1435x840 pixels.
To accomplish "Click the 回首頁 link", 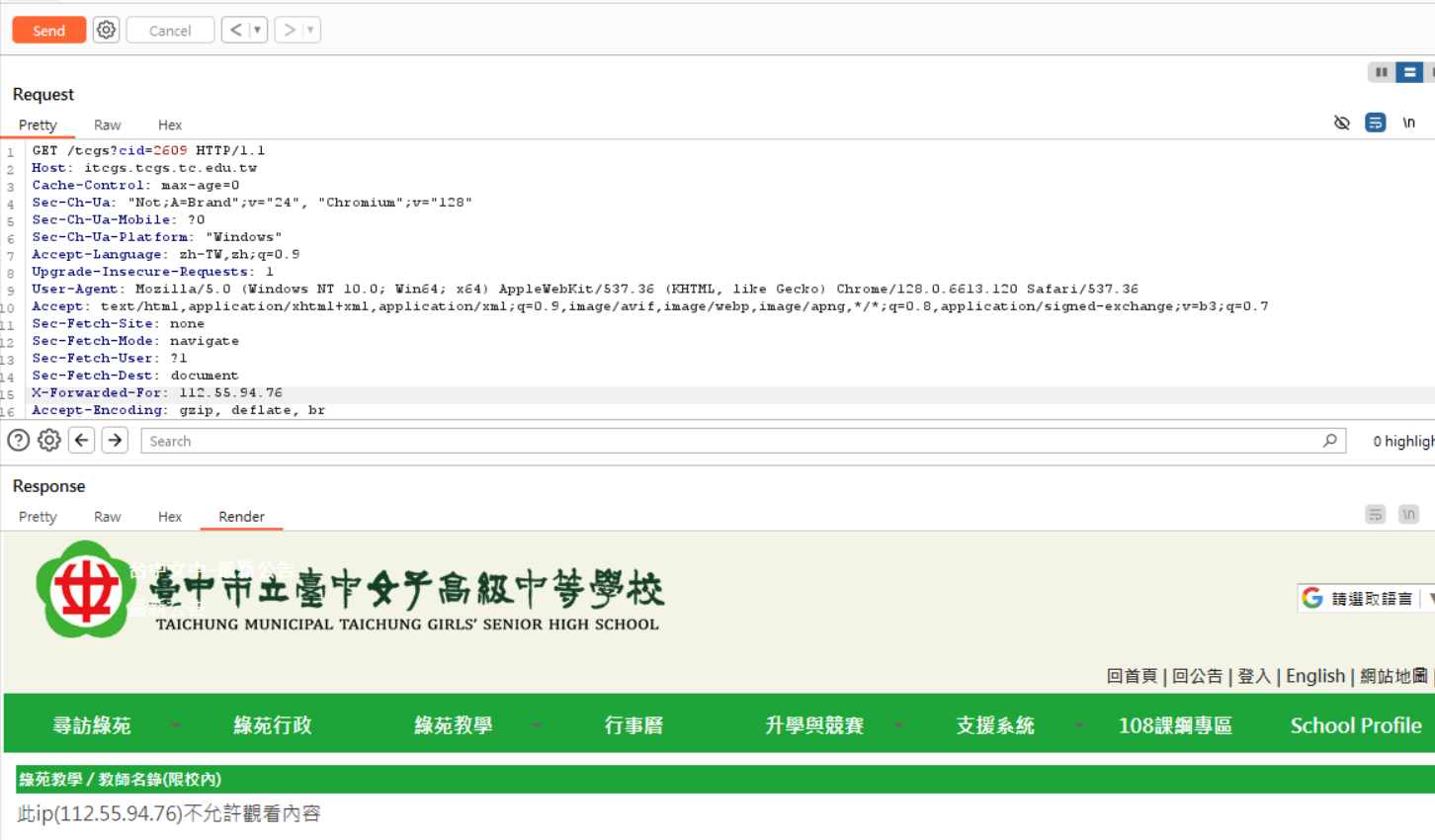I will point(1132,676).
